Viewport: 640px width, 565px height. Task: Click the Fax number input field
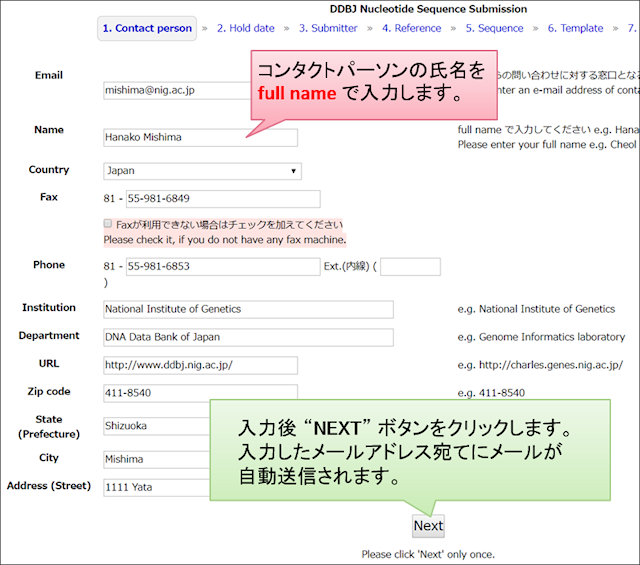click(223, 199)
